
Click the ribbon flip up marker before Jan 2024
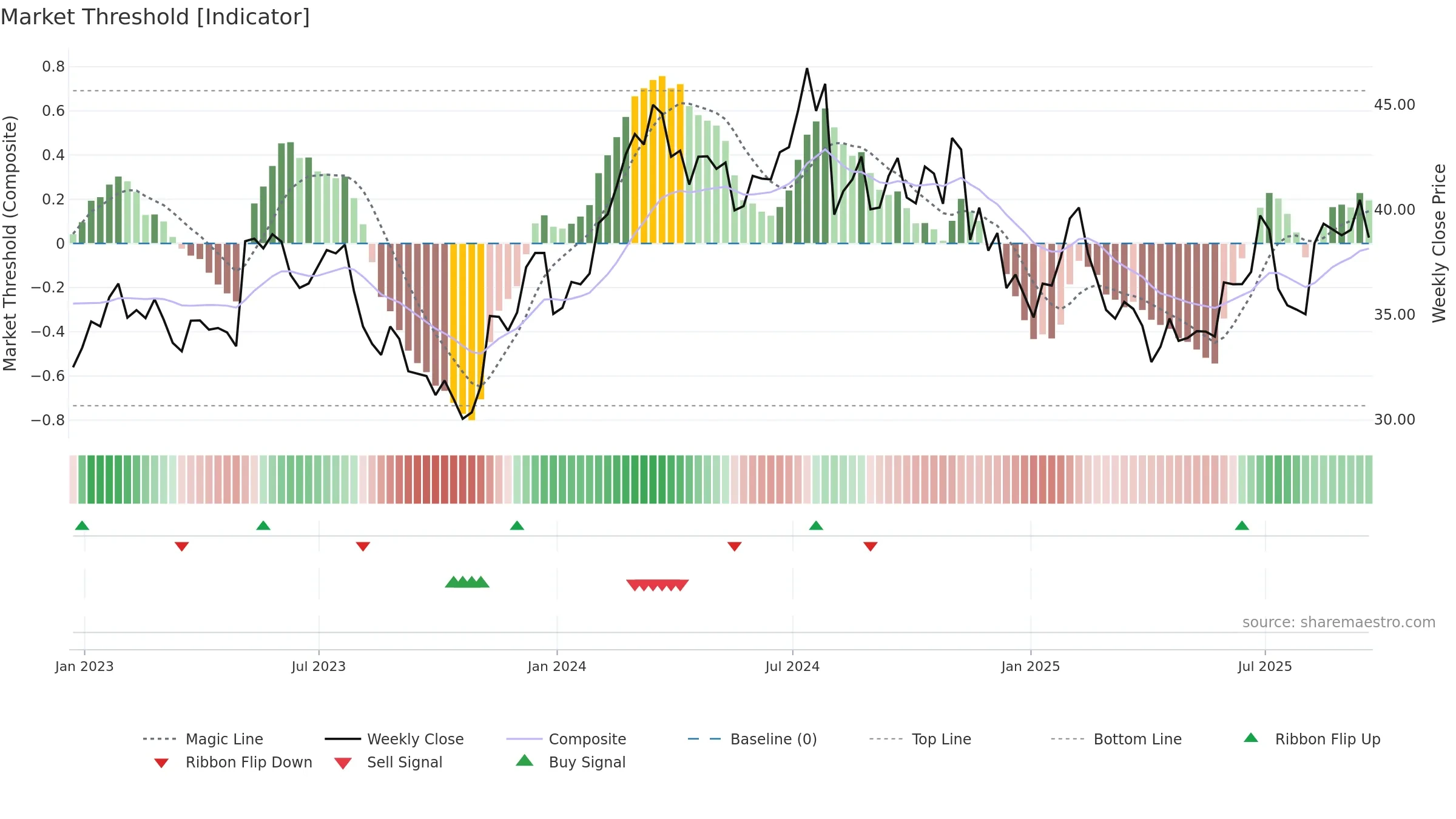[x=517, y=525]
